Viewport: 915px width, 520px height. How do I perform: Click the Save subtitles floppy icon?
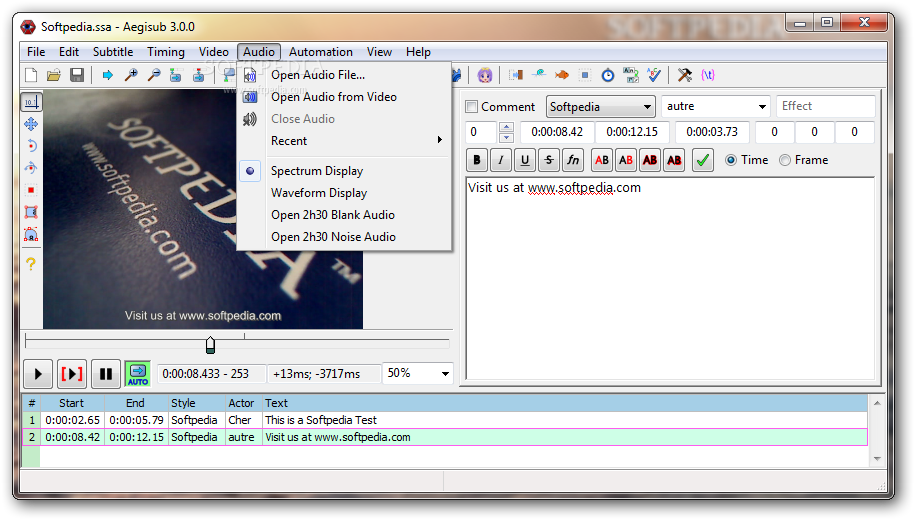[77, 75]
